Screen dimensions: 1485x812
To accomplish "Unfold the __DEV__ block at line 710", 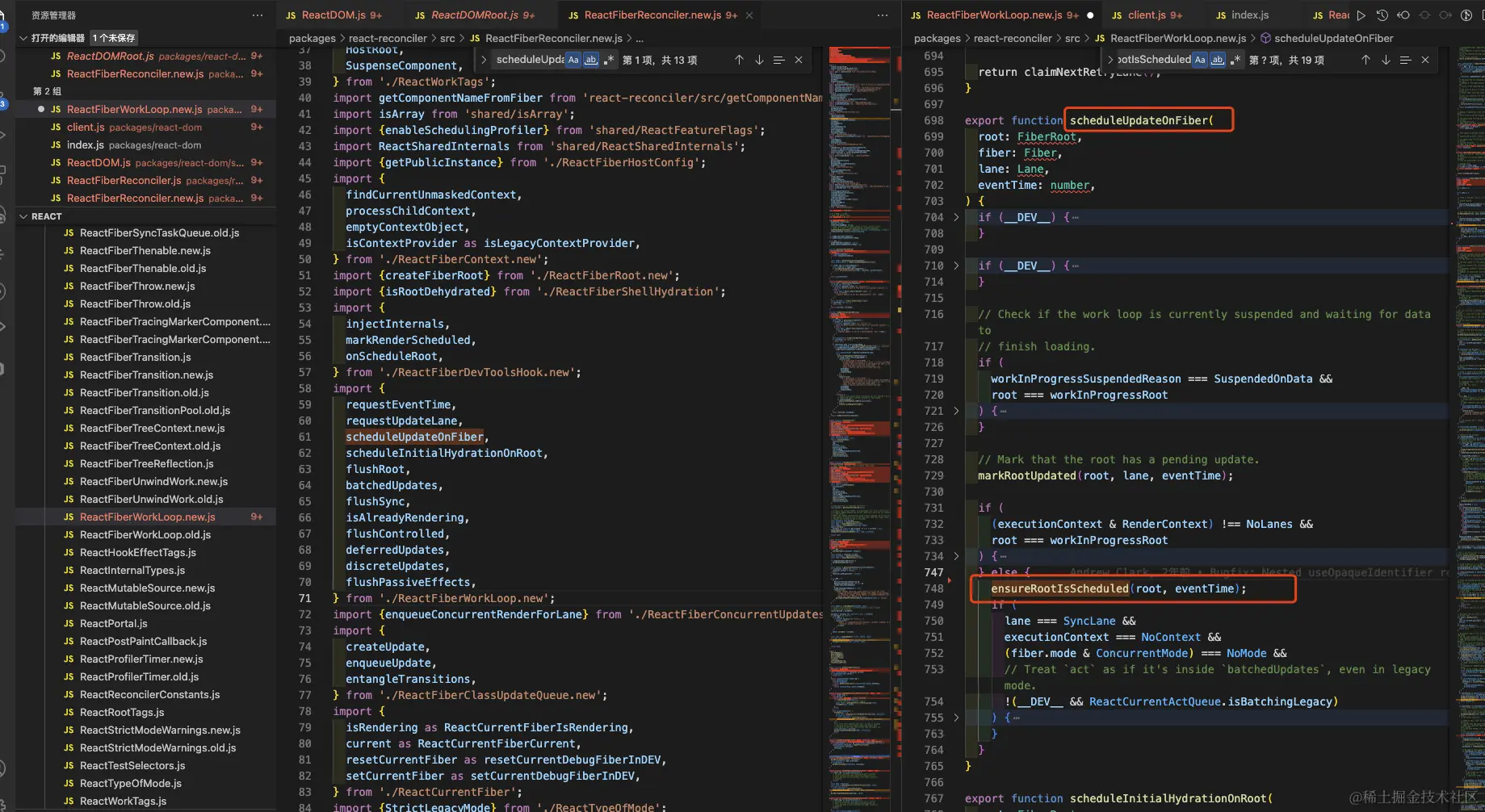I will [957, 266].
